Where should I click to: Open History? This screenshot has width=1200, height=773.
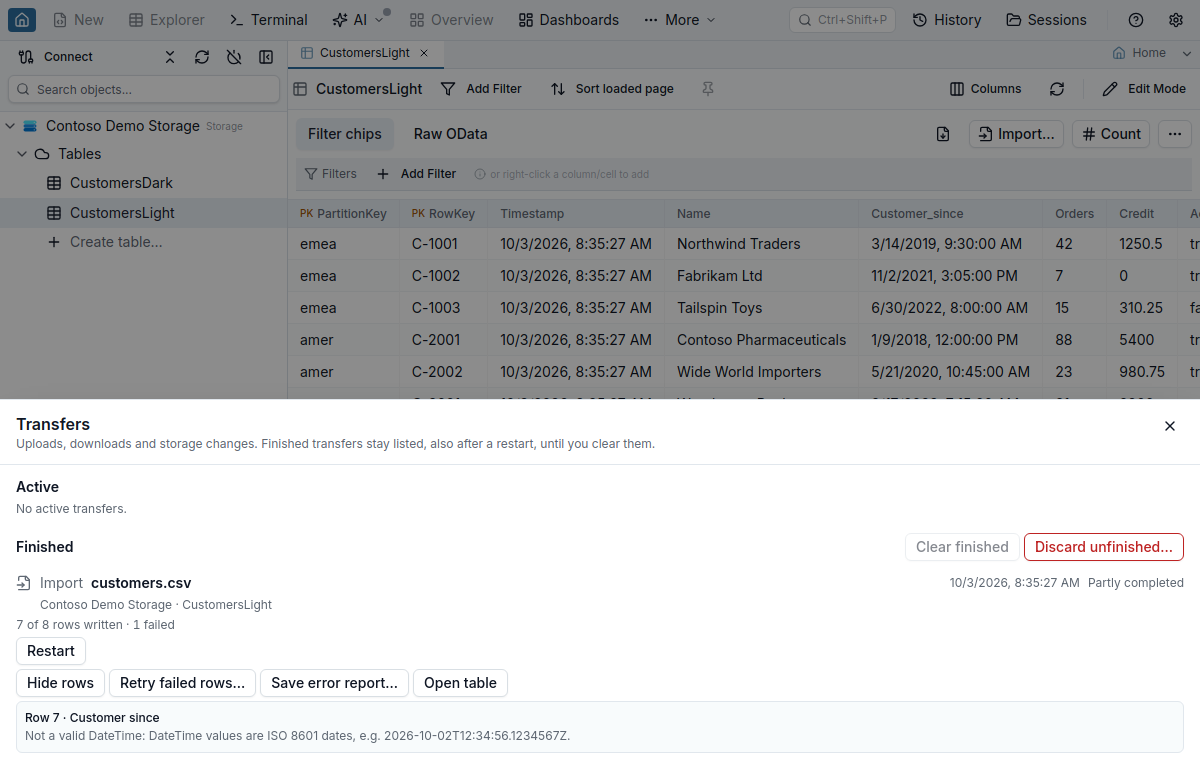946,20
